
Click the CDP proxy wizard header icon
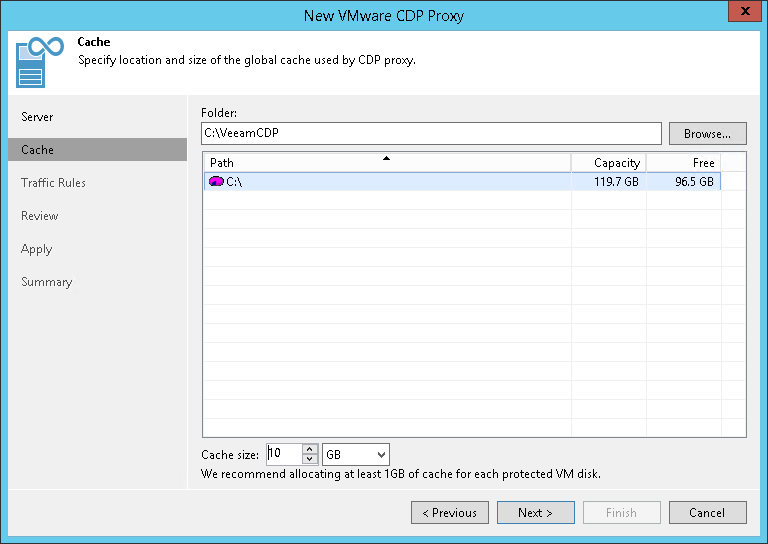[x=40, y=62]
